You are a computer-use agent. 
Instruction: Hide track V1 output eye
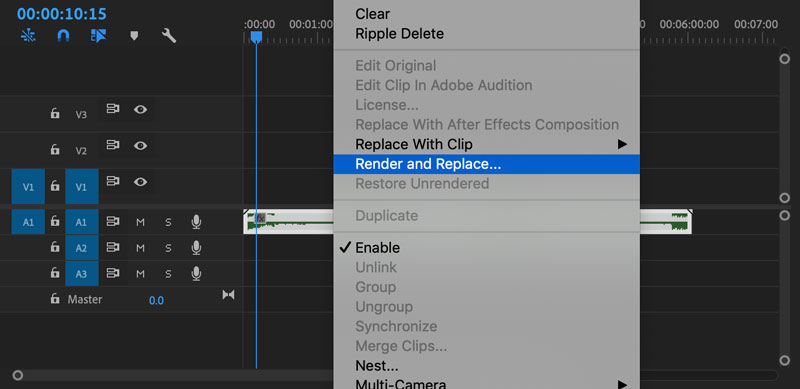coord(140,182)
